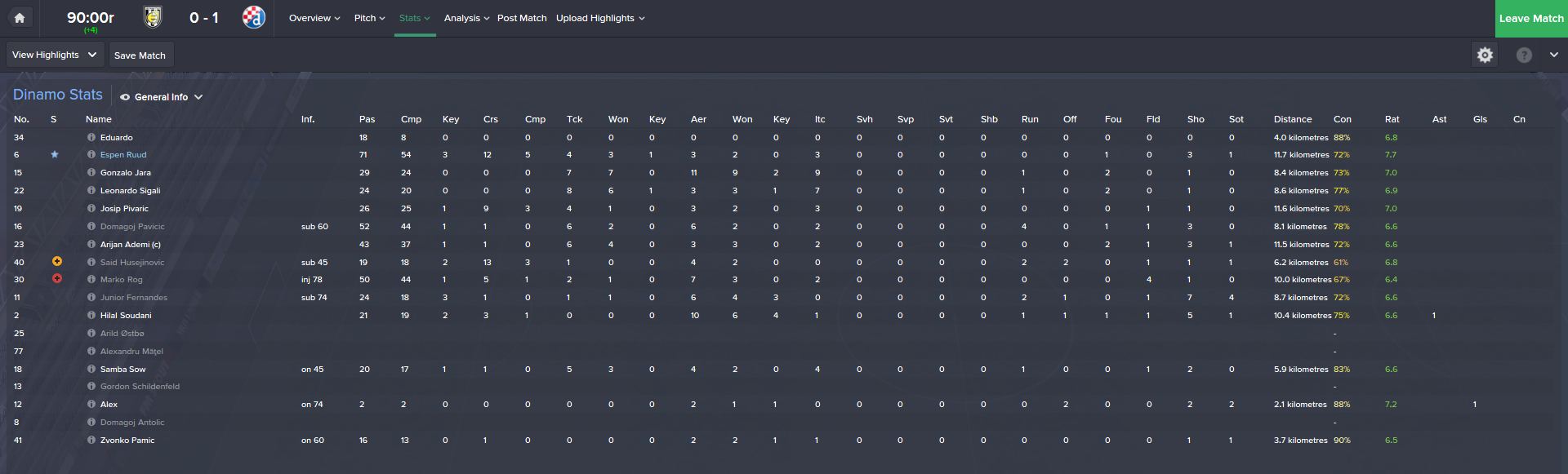Viewport: 1568px width, 474px height.
Task: Click the home icon button
Action: coord(20,18)
